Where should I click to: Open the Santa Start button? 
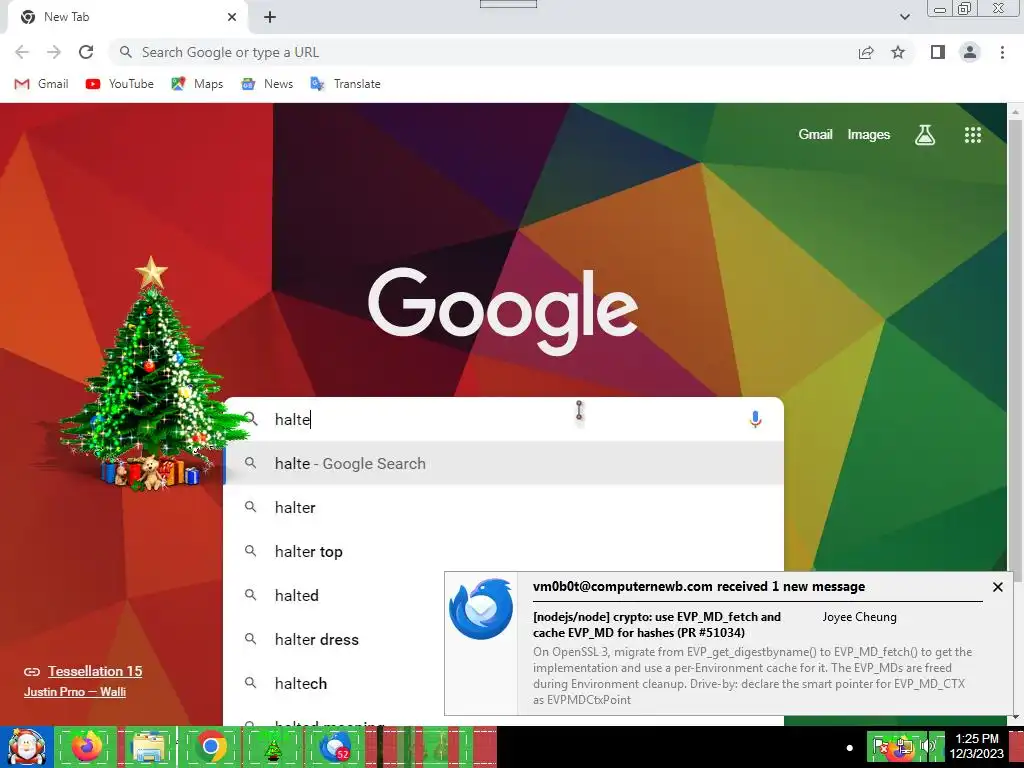[26, 747]
